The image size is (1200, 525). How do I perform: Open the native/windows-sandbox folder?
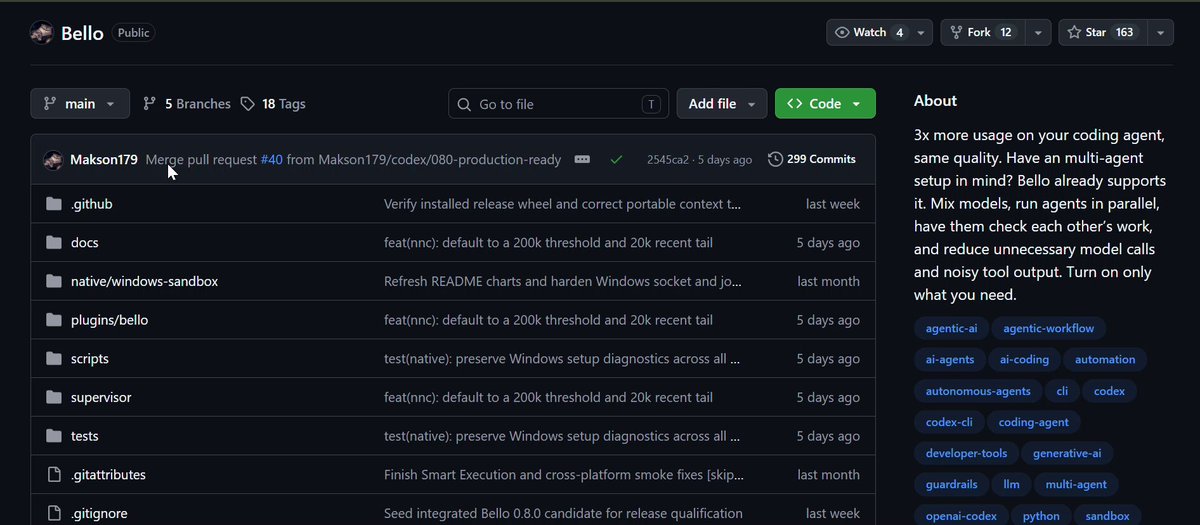tap(144, 281)
